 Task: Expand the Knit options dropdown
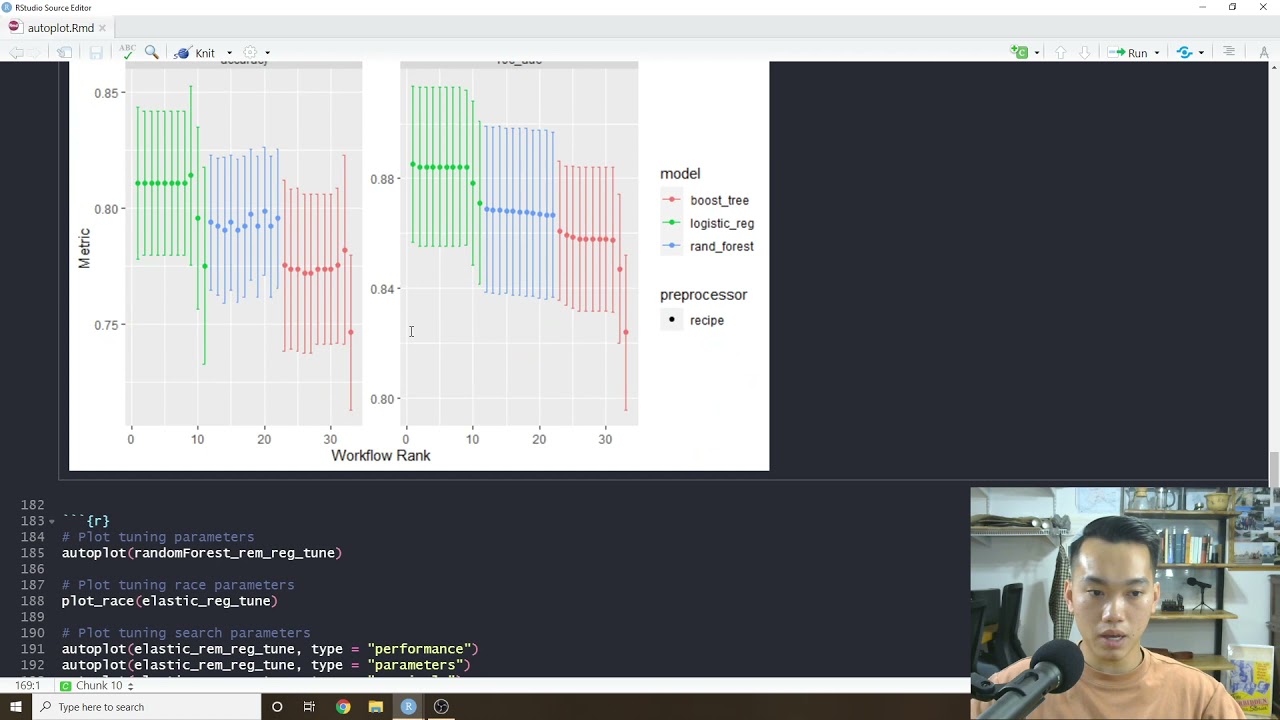(229, 52)
